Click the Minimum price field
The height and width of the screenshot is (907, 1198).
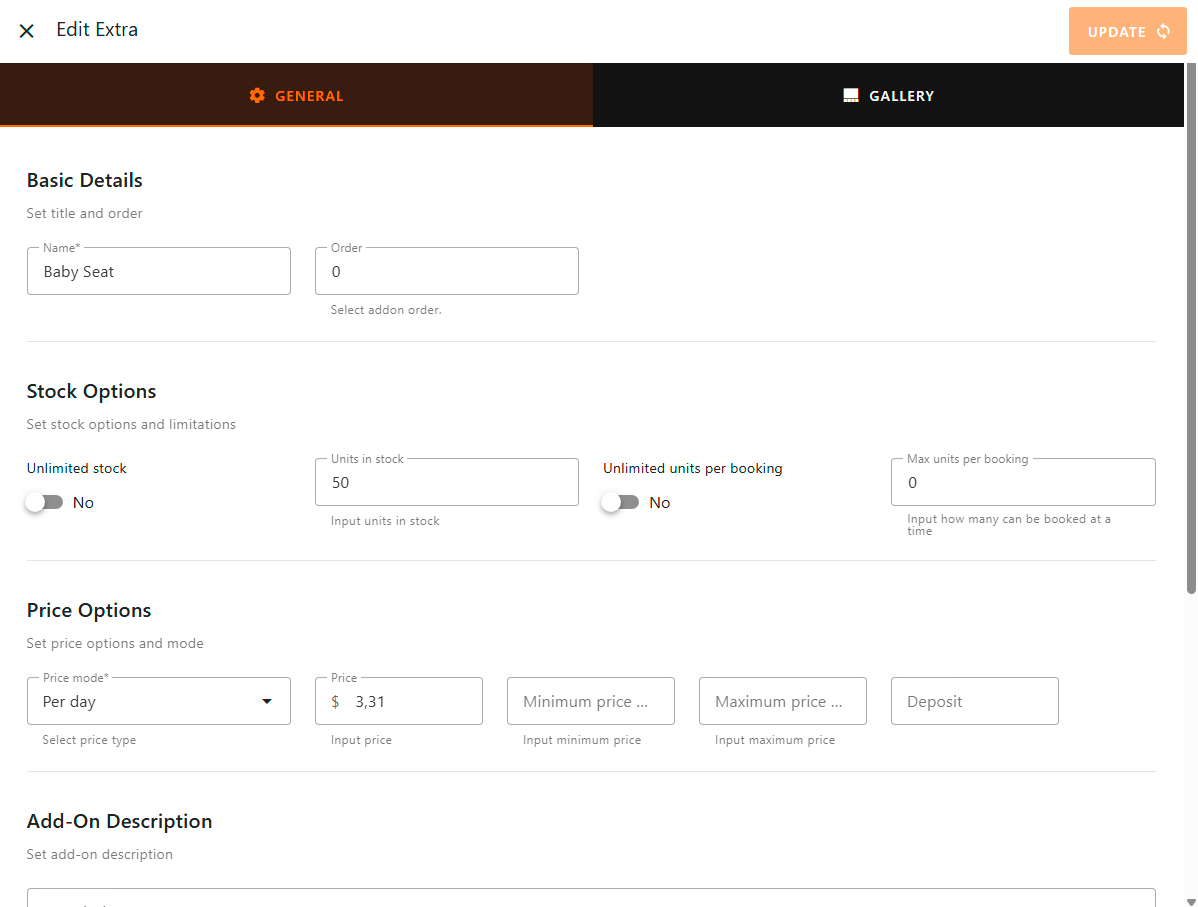pyautogui.click(x=591, y=701)
